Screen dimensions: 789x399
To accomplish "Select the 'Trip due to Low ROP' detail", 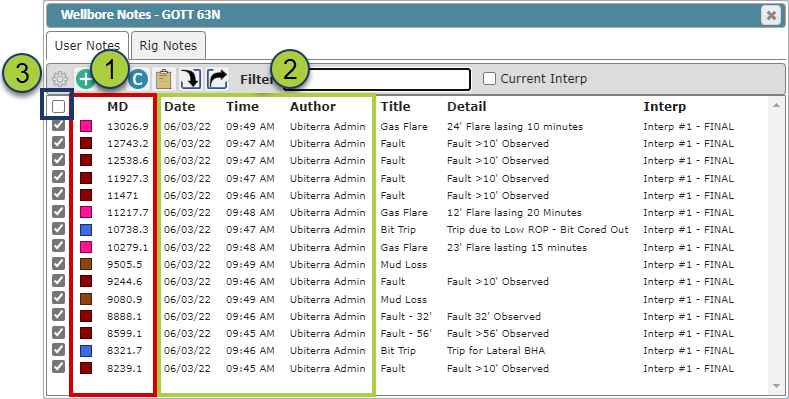I will (538, 229).
